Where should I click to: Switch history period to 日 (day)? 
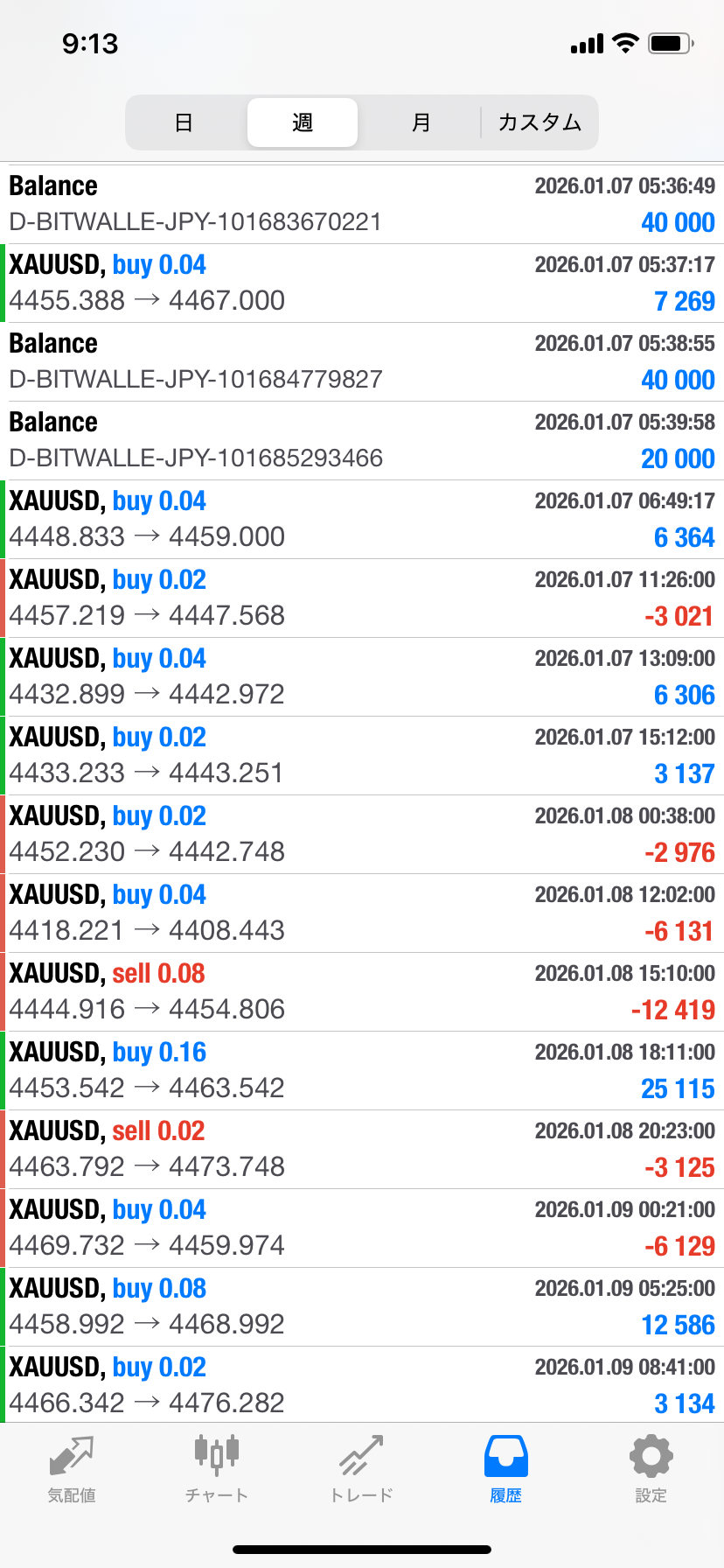184,122
